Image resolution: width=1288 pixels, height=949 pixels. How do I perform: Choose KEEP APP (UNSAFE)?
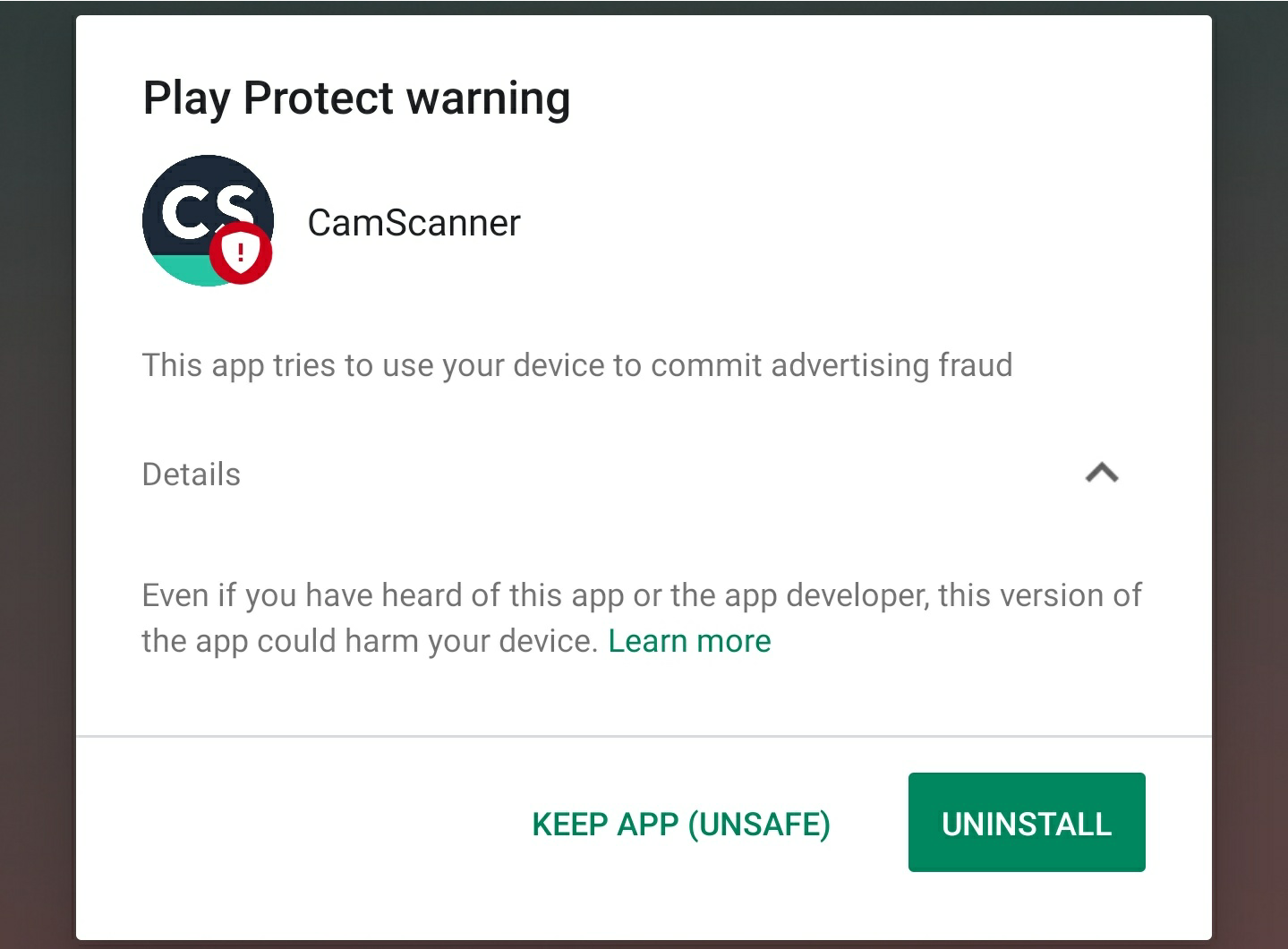click(681, 824)
